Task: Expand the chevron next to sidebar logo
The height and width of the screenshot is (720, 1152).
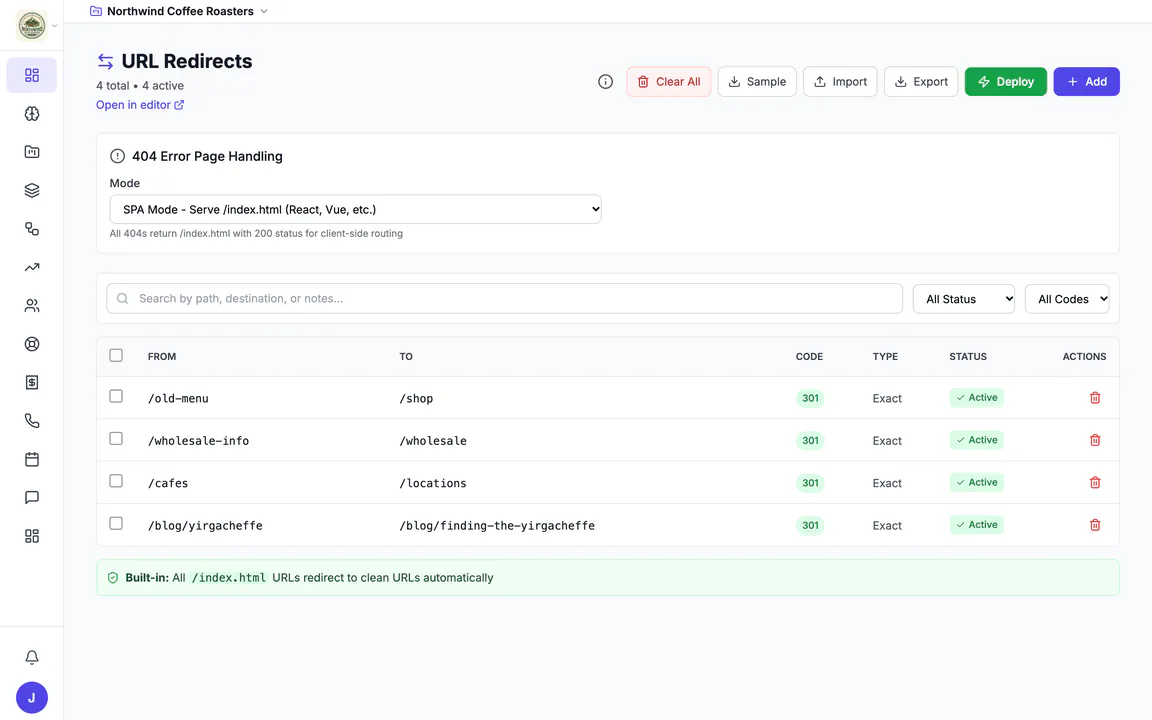Action: [x=54, y=26]
